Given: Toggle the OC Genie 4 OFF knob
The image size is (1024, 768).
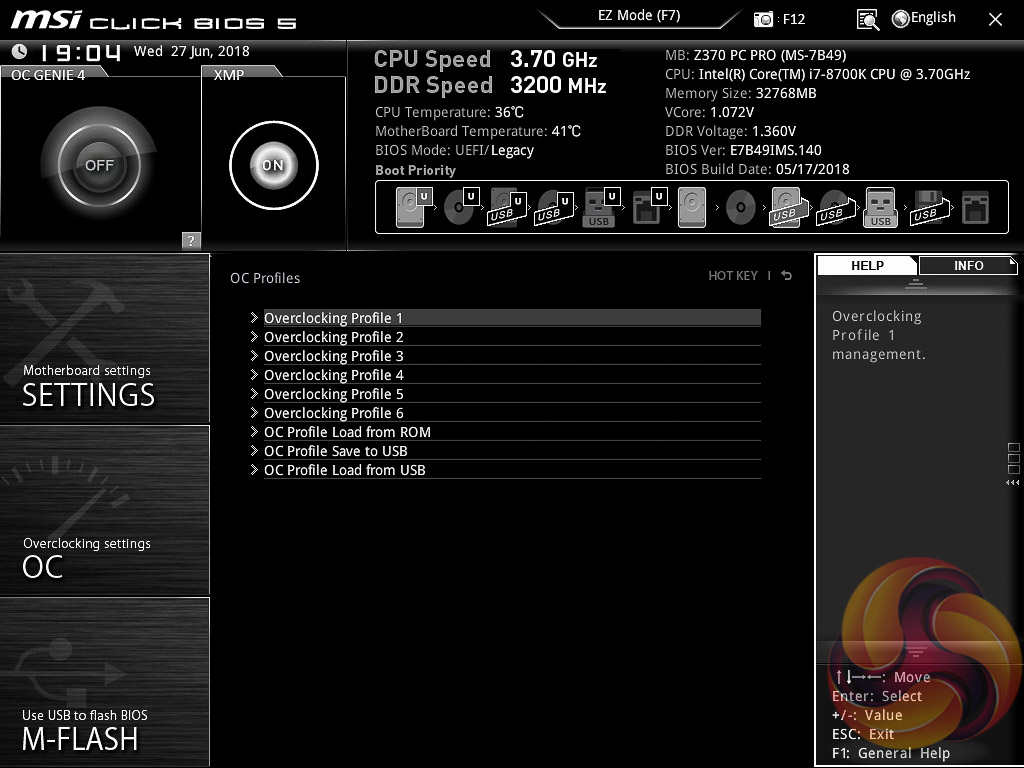Looking at the screenshot, I should coord(99,165).
